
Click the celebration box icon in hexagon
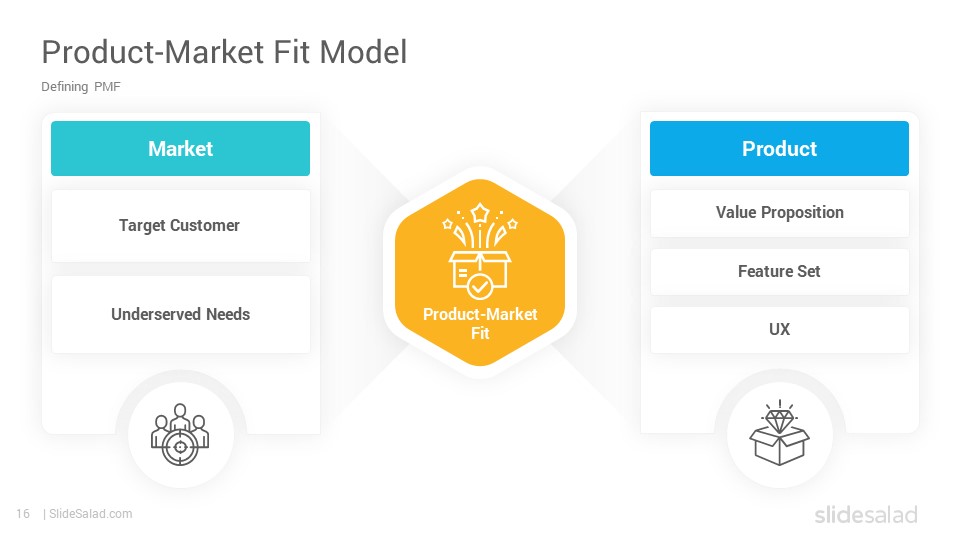480,251
